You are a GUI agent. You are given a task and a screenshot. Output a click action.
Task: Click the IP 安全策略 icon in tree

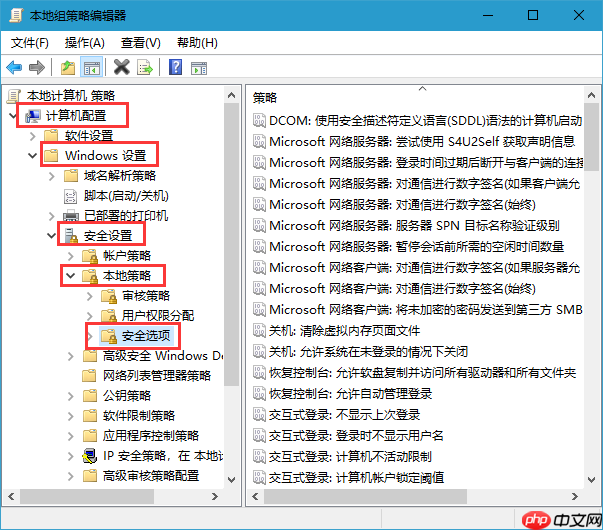(x=90, y=456)
